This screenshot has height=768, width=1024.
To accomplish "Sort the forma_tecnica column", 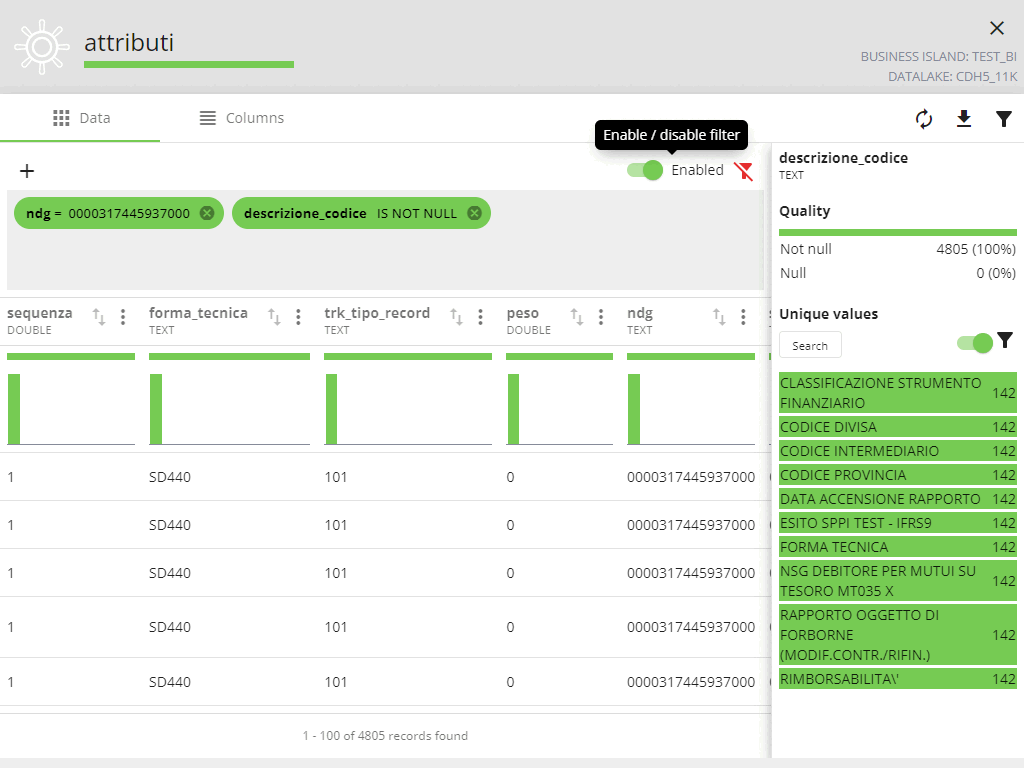I will pyautogui.click(x=274, y=317).
